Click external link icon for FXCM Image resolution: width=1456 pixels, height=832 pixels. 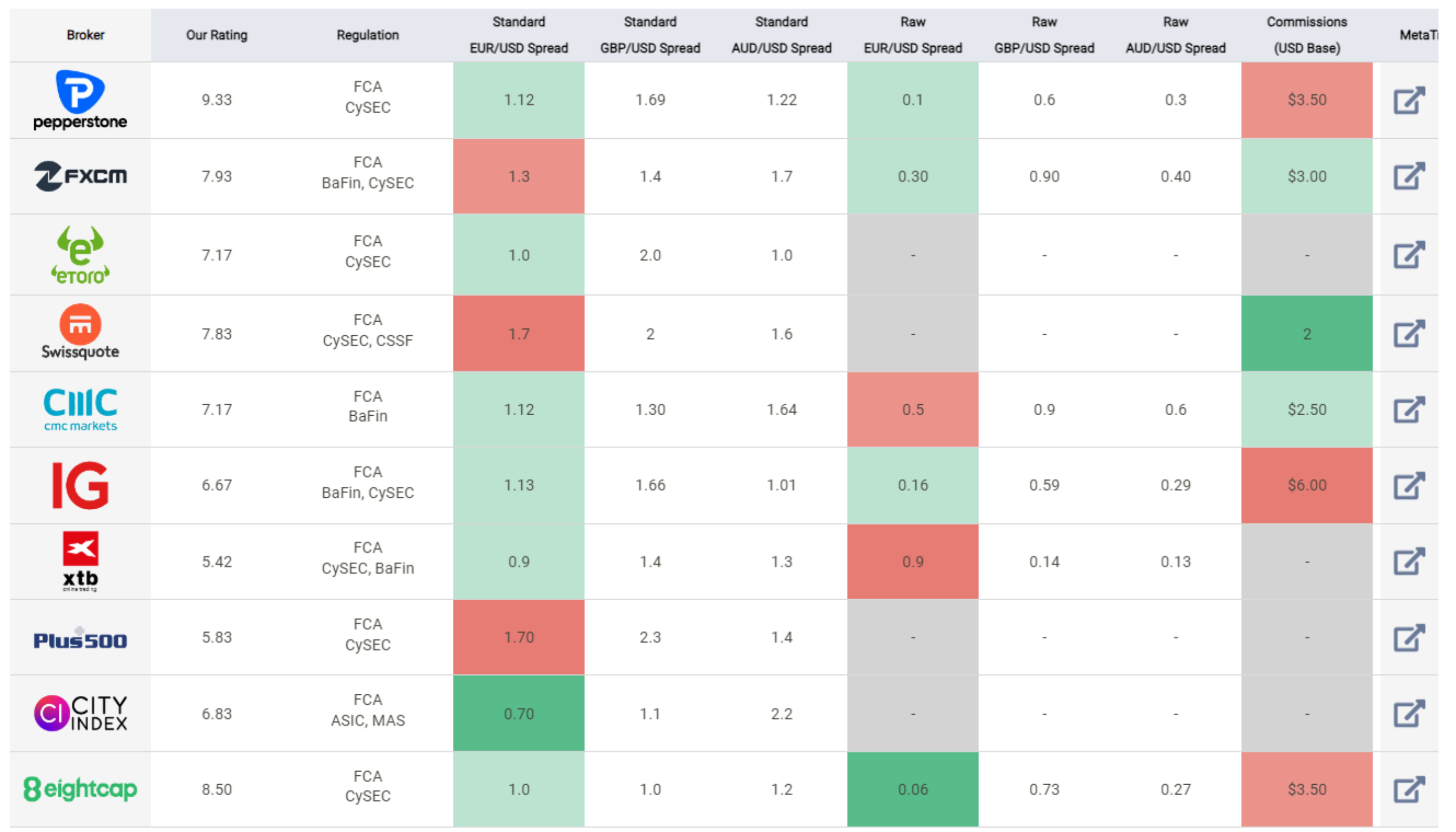click(x=1408, y=177)
